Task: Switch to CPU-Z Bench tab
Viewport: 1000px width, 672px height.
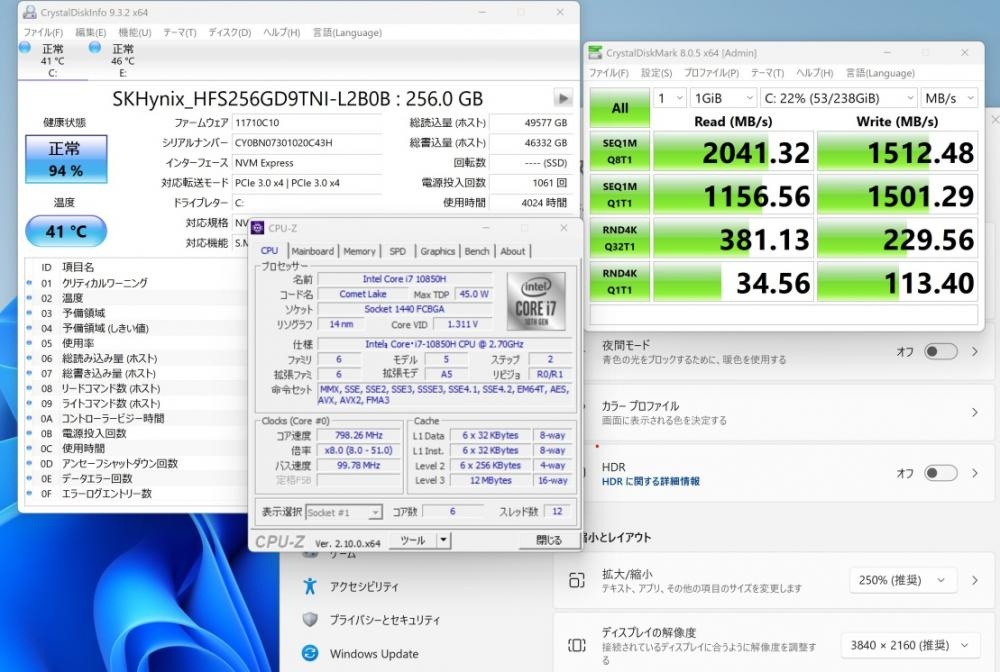Action: coord(477,251)
